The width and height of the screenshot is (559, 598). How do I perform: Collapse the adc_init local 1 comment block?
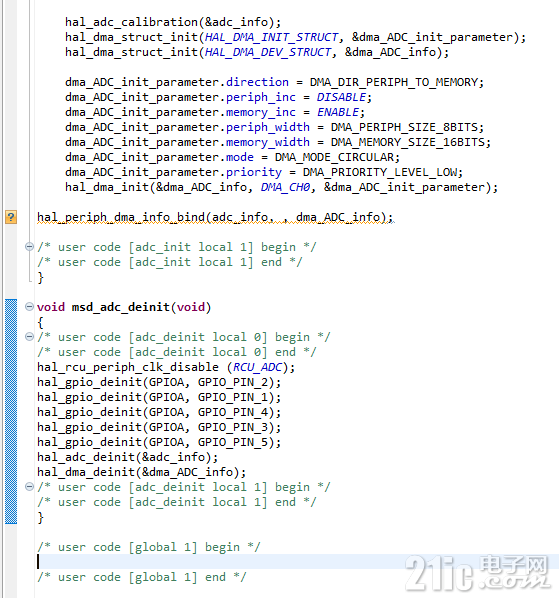coord(29,247)
